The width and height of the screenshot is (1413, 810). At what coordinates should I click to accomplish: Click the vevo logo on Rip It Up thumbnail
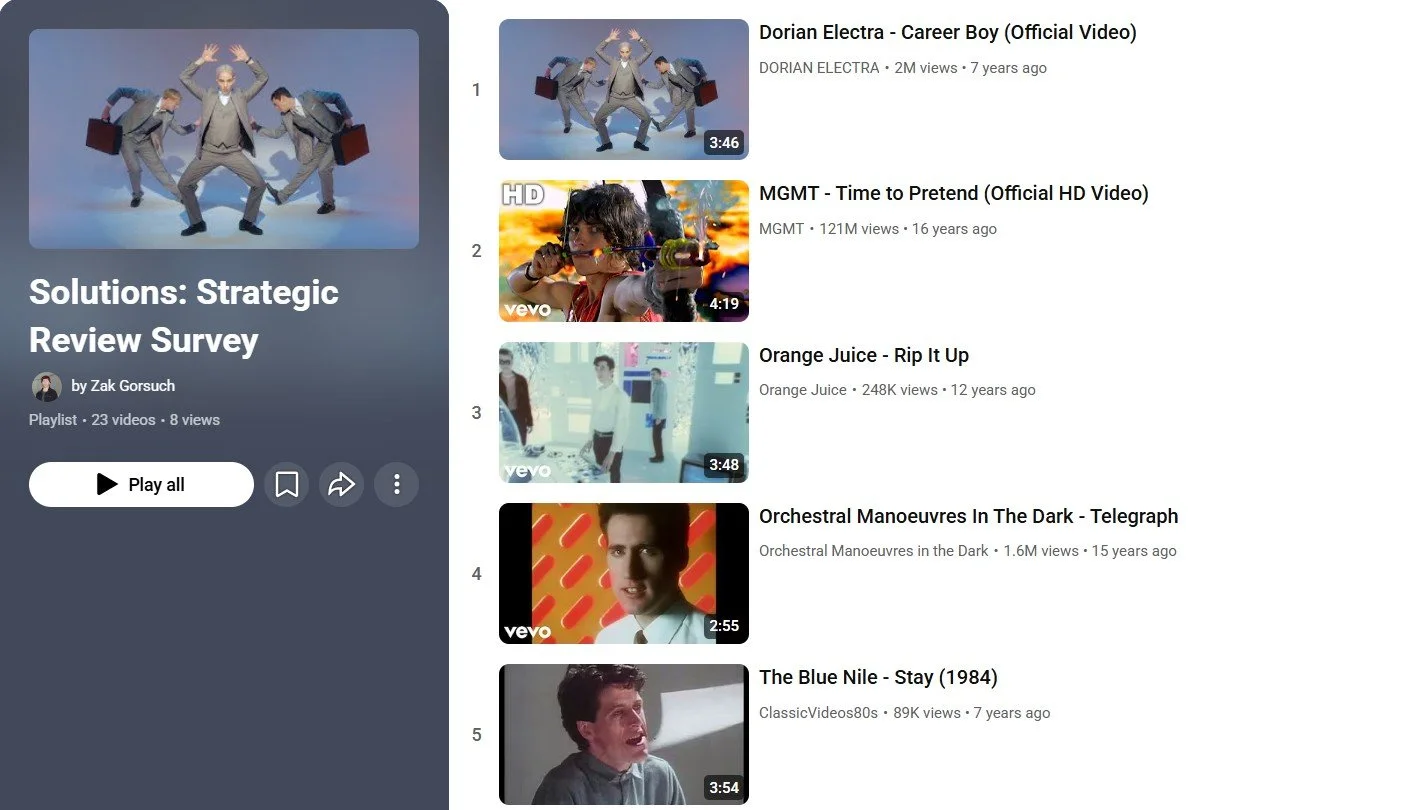pos(528,470)
